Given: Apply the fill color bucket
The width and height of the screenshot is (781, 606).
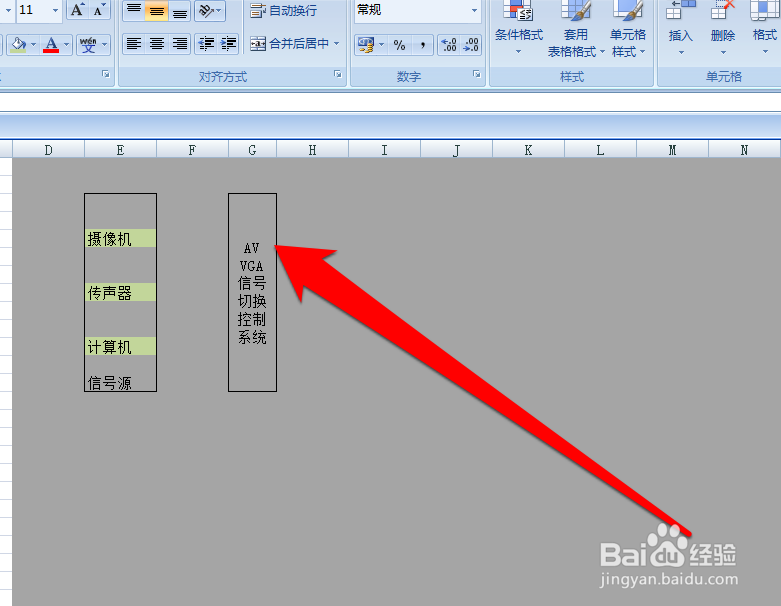Looking at the screenshot, I should (x=18, y=45).
